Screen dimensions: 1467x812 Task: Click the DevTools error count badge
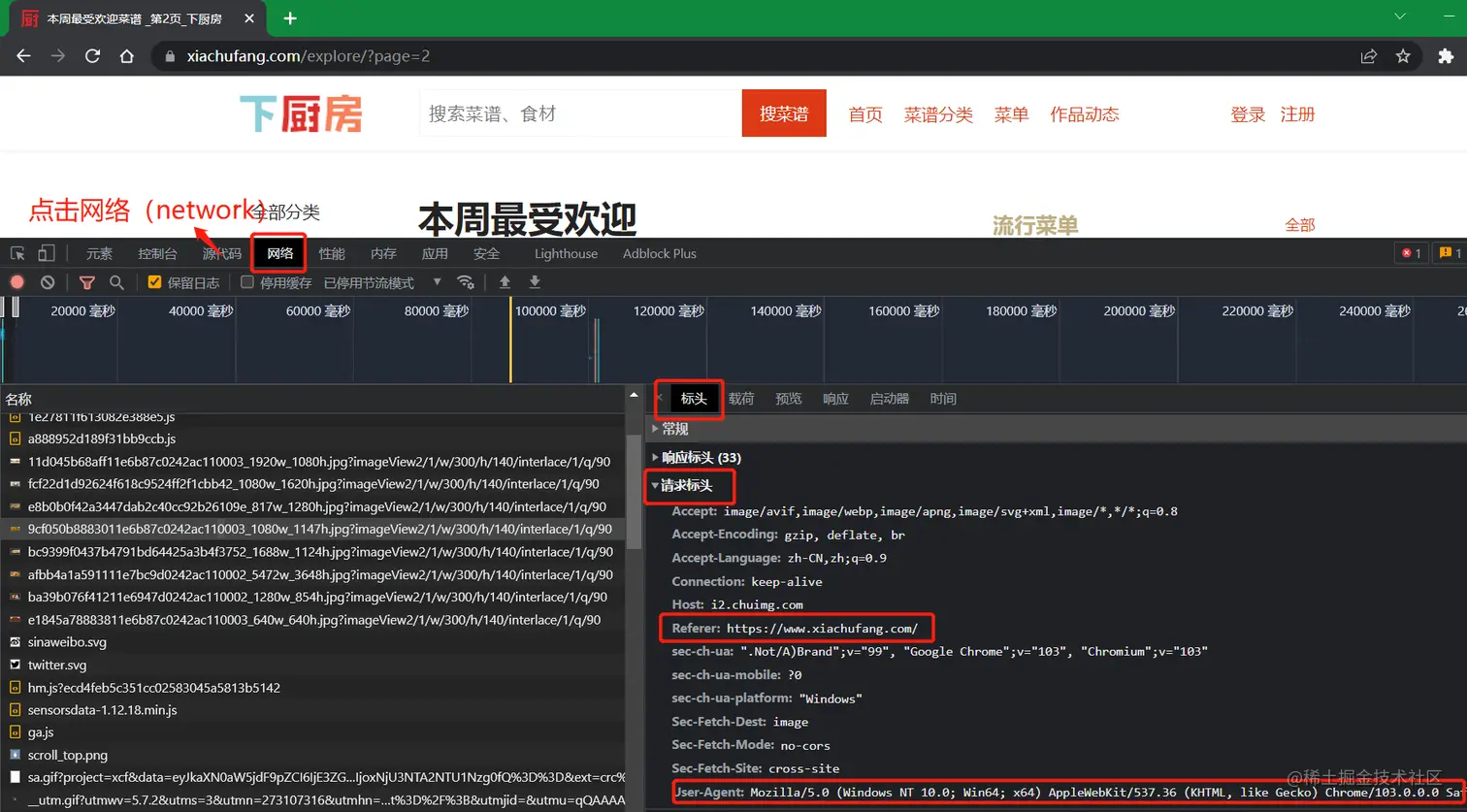click(1410, 253)
